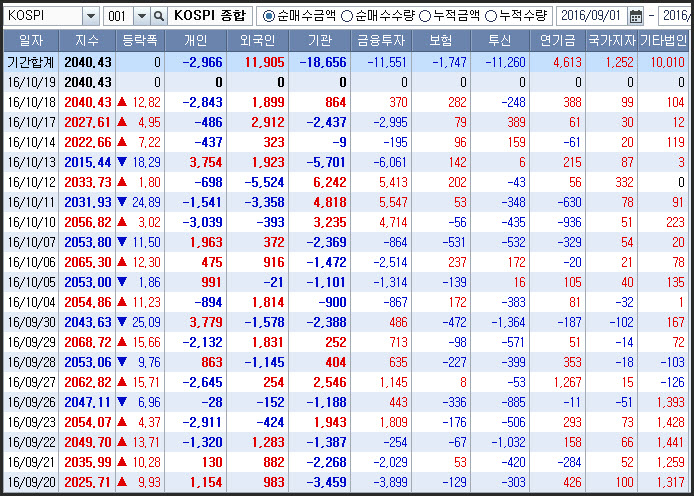
Task: Select the 16/10/06 date cell
Action: click(31, 262)
